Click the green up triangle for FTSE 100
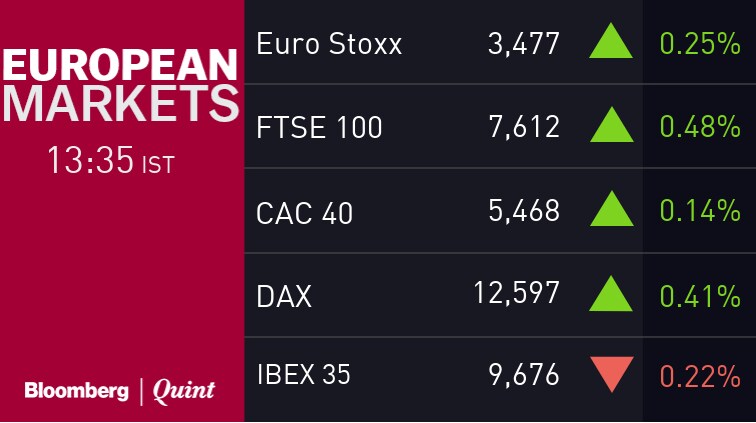Screen dimensions: 756x423 (611, 127)
